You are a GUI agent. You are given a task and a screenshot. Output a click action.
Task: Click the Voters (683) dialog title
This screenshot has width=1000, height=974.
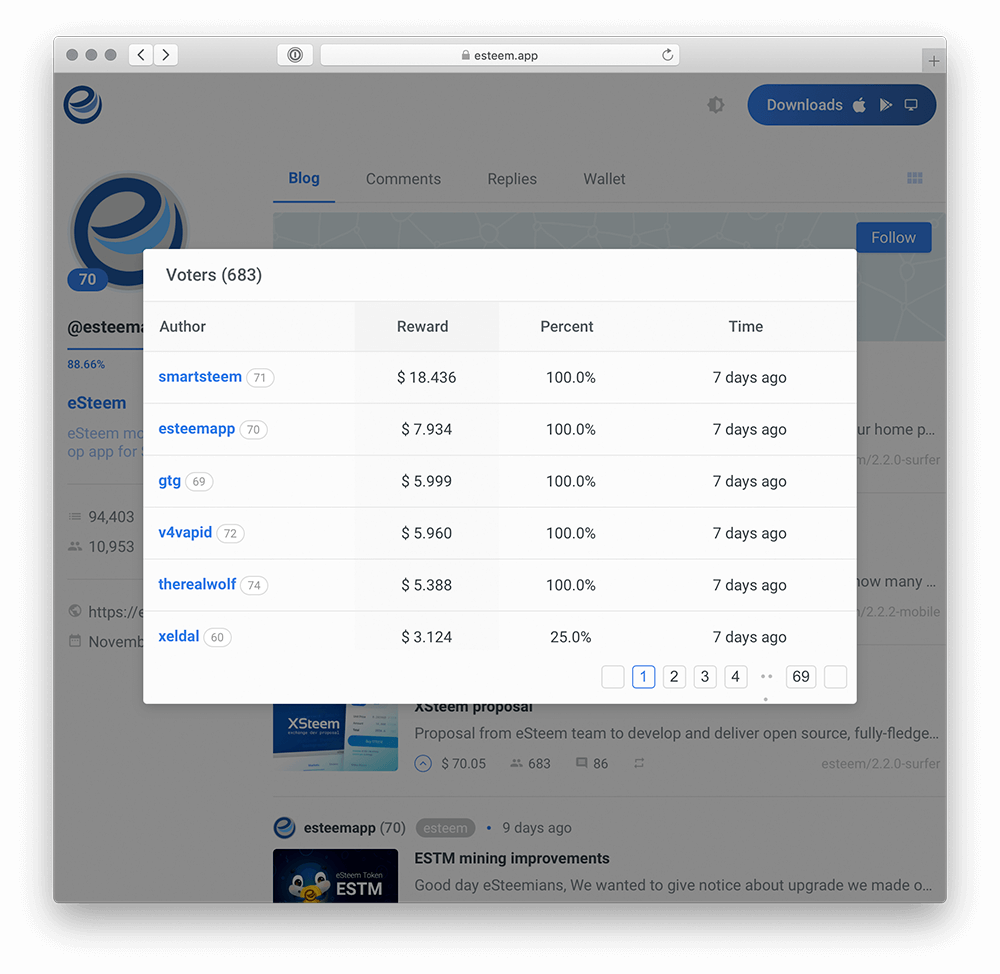pos(214,275)
